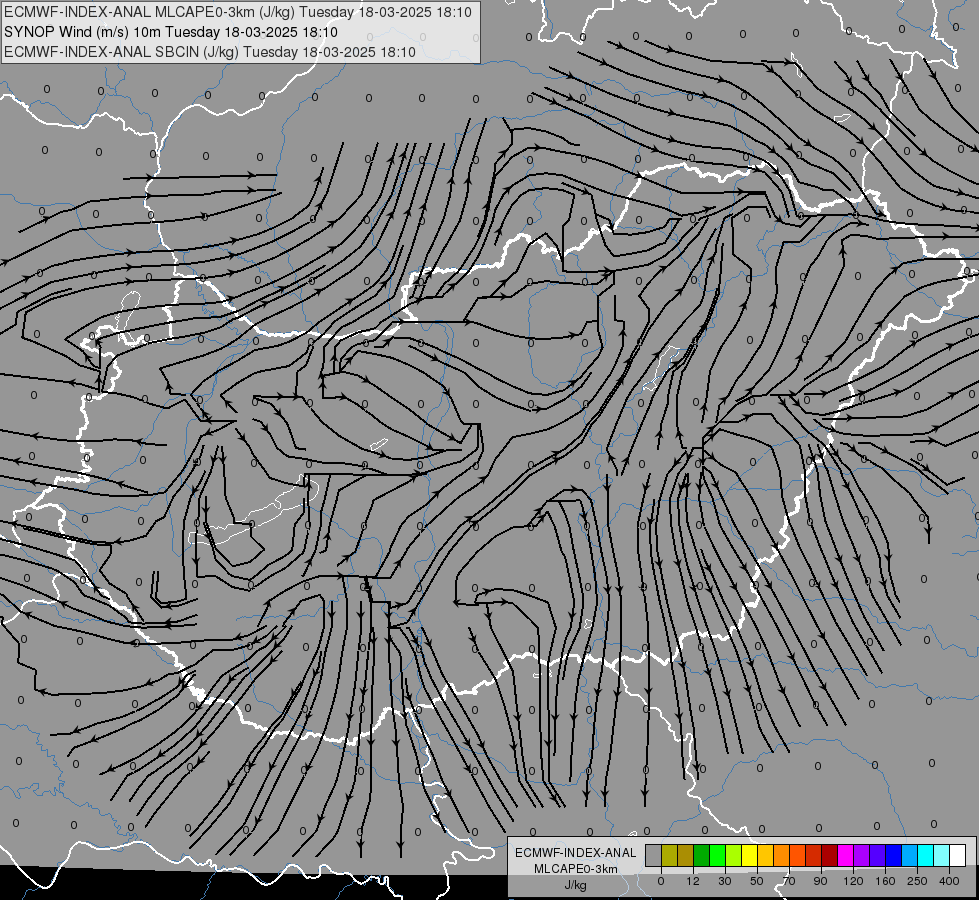Pick the dark red legend swatch

(x=830, y=855)
